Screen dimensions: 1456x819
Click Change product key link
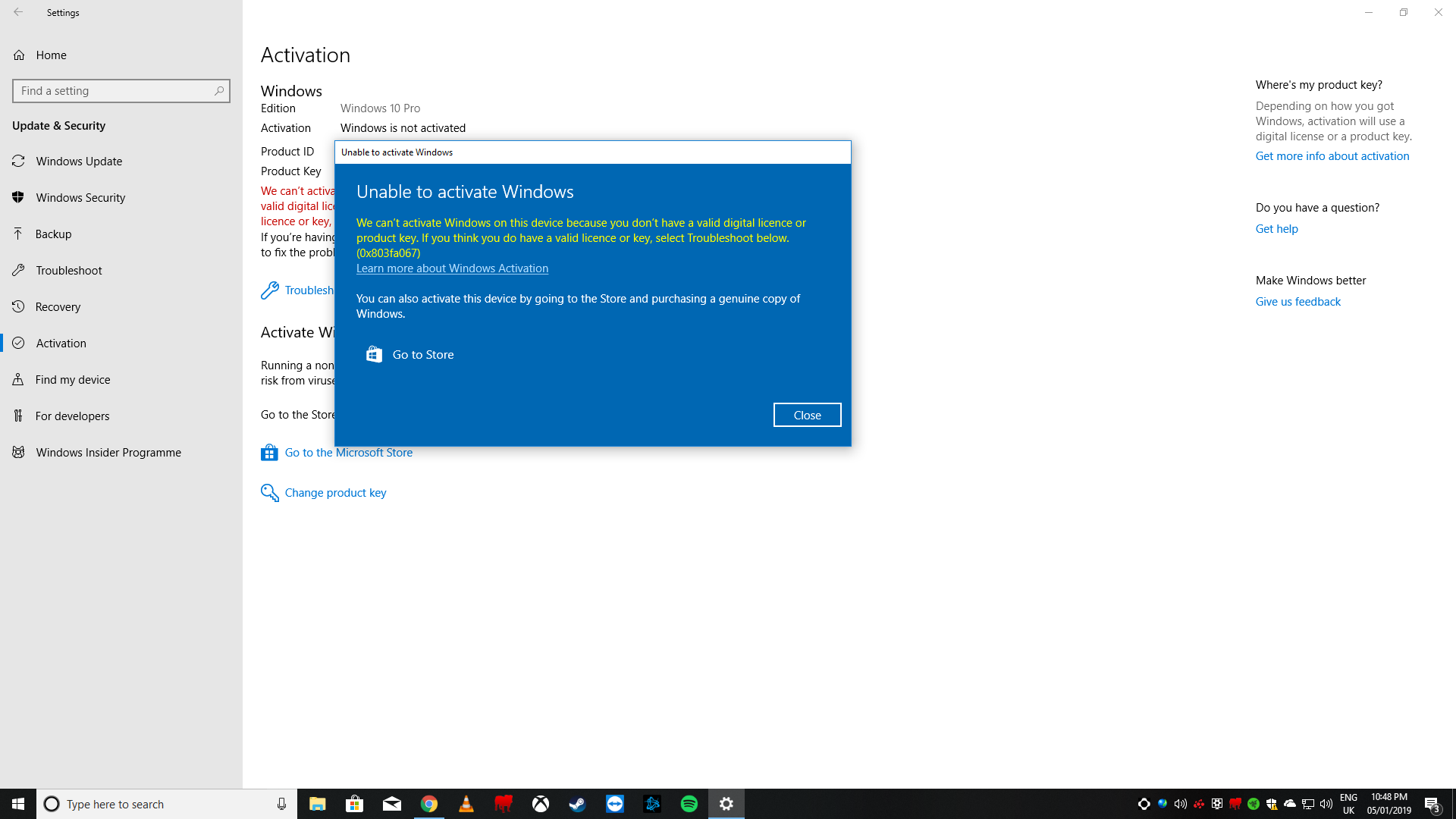336,493
